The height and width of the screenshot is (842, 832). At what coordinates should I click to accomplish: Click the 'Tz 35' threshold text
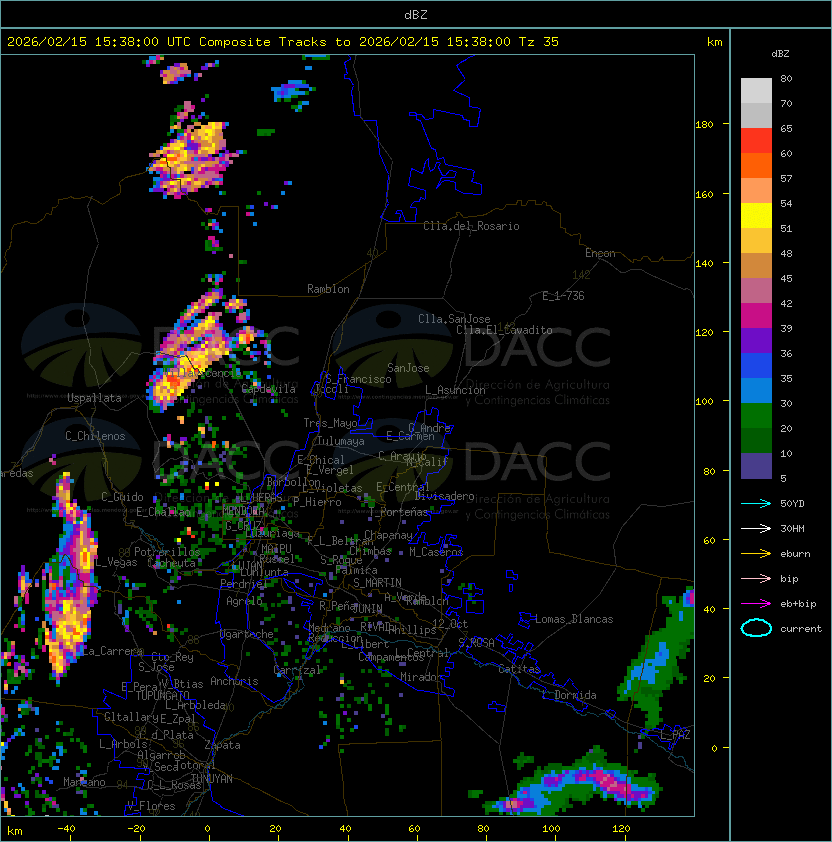[539, 42]
